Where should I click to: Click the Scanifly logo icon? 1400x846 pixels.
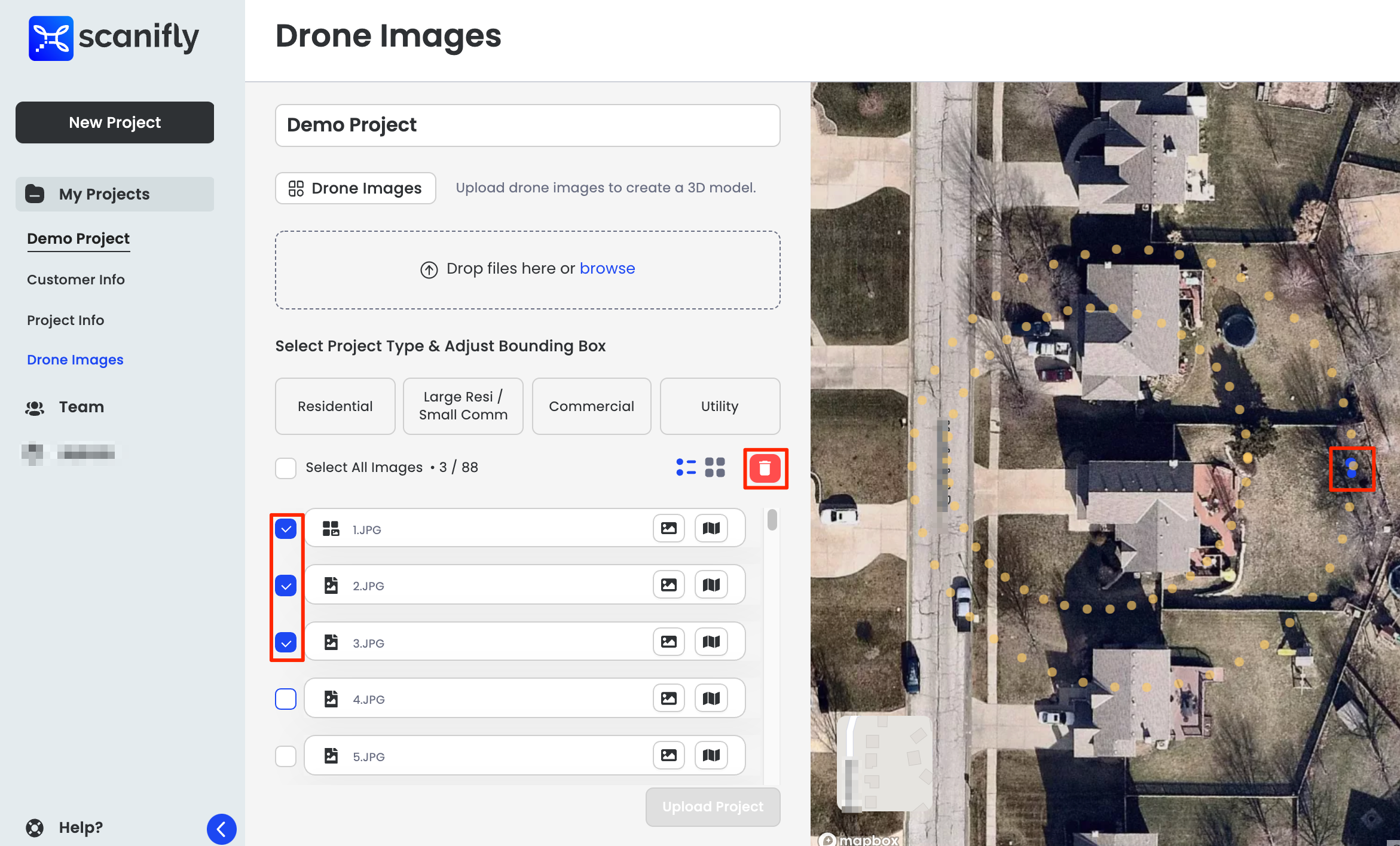[51, 38]
